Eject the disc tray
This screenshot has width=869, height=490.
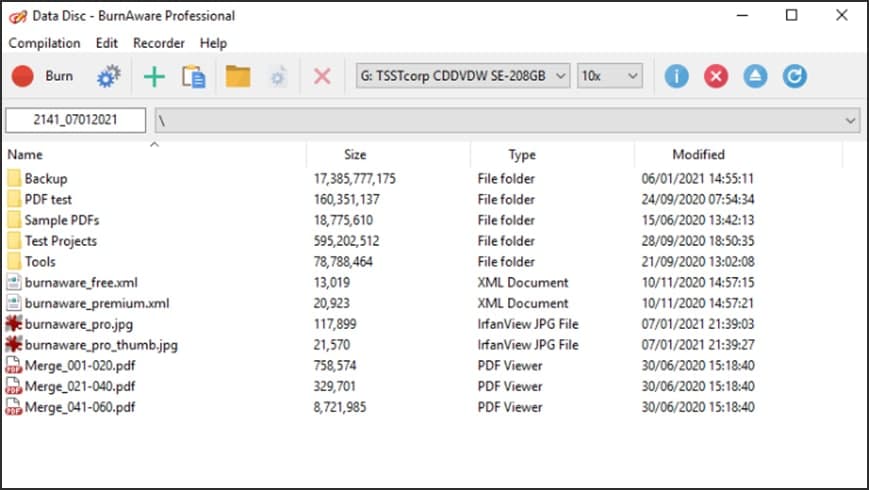tap(755, 76)
